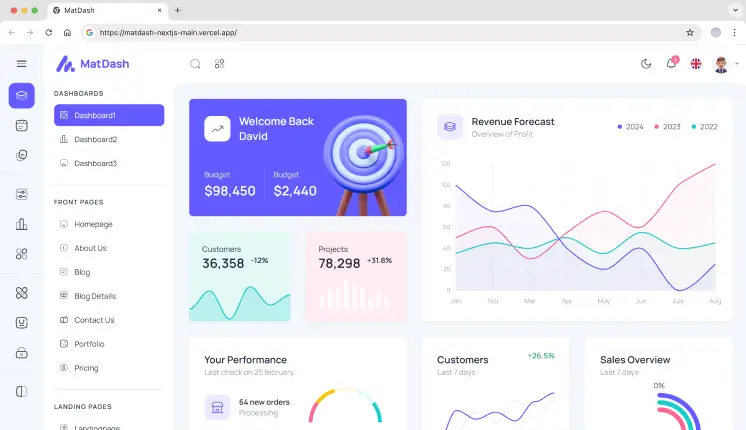The width and height of the screenshot is (746, 430).
Task: Click the MatDash logo
Action: 93,64
